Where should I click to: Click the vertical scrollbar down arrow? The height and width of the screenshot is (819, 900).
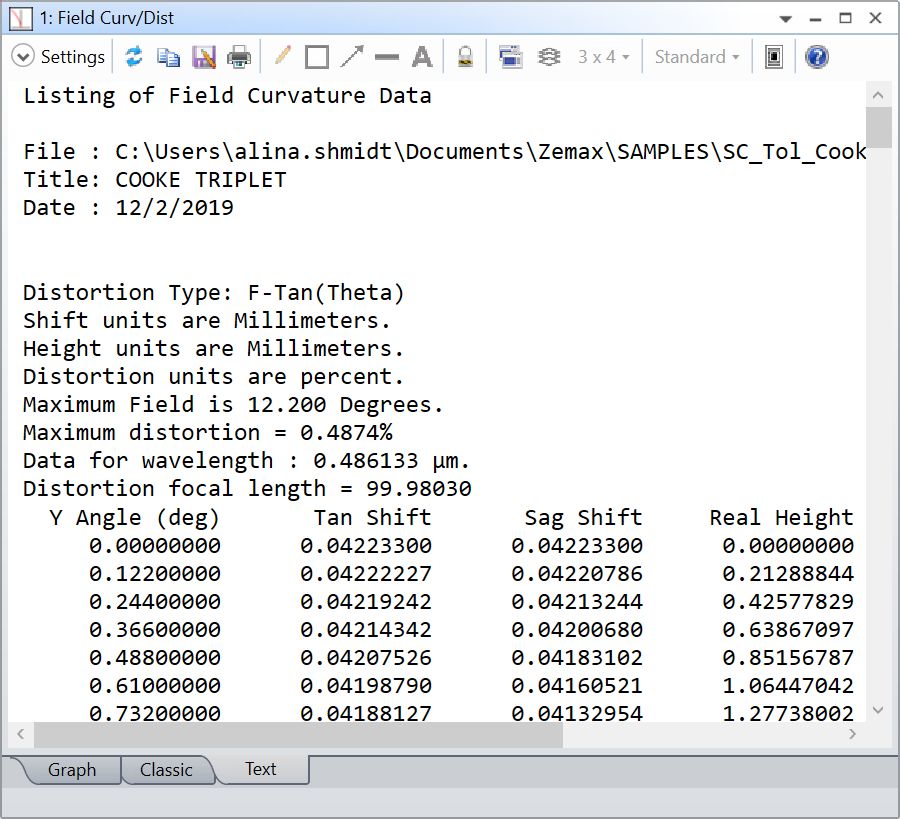click(x=878, y=710)
